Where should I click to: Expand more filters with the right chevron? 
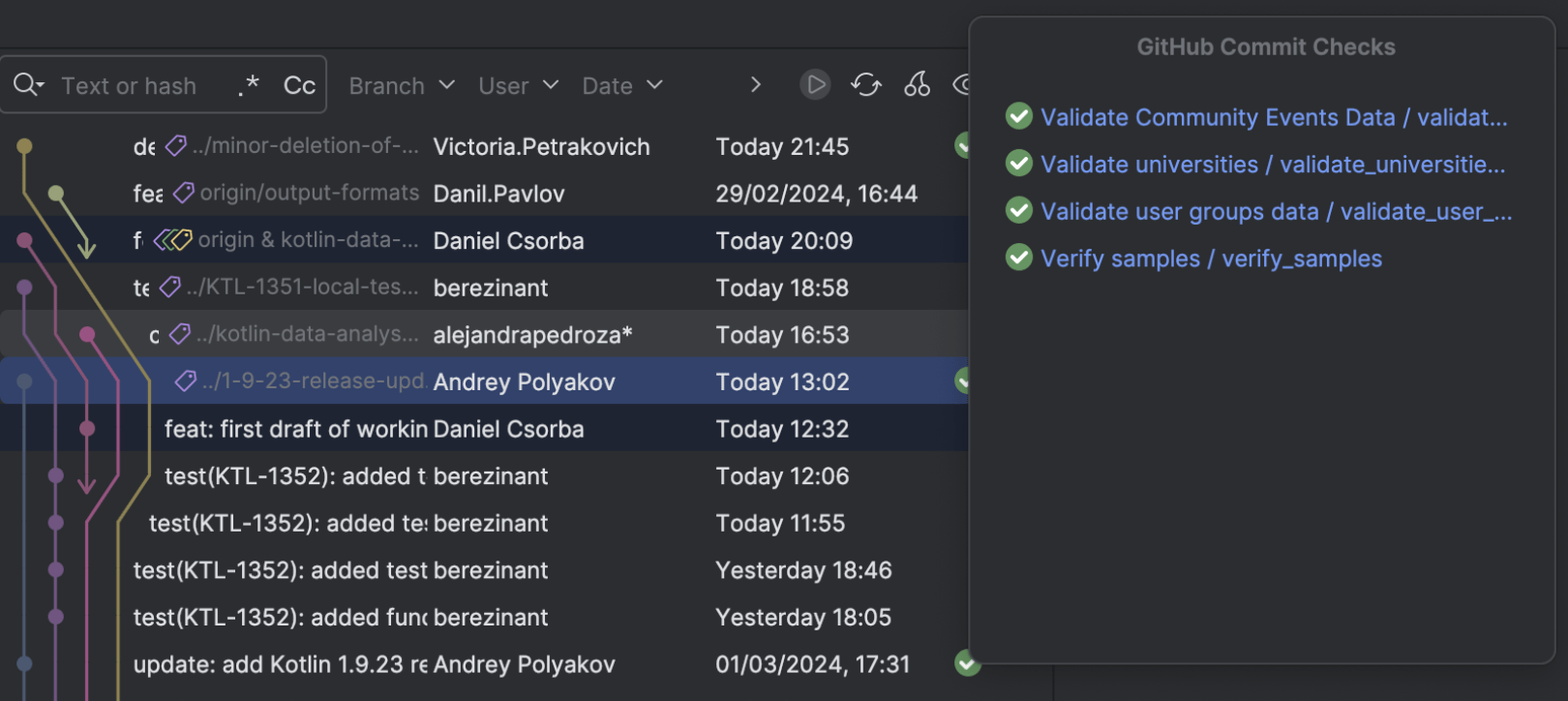755,85
